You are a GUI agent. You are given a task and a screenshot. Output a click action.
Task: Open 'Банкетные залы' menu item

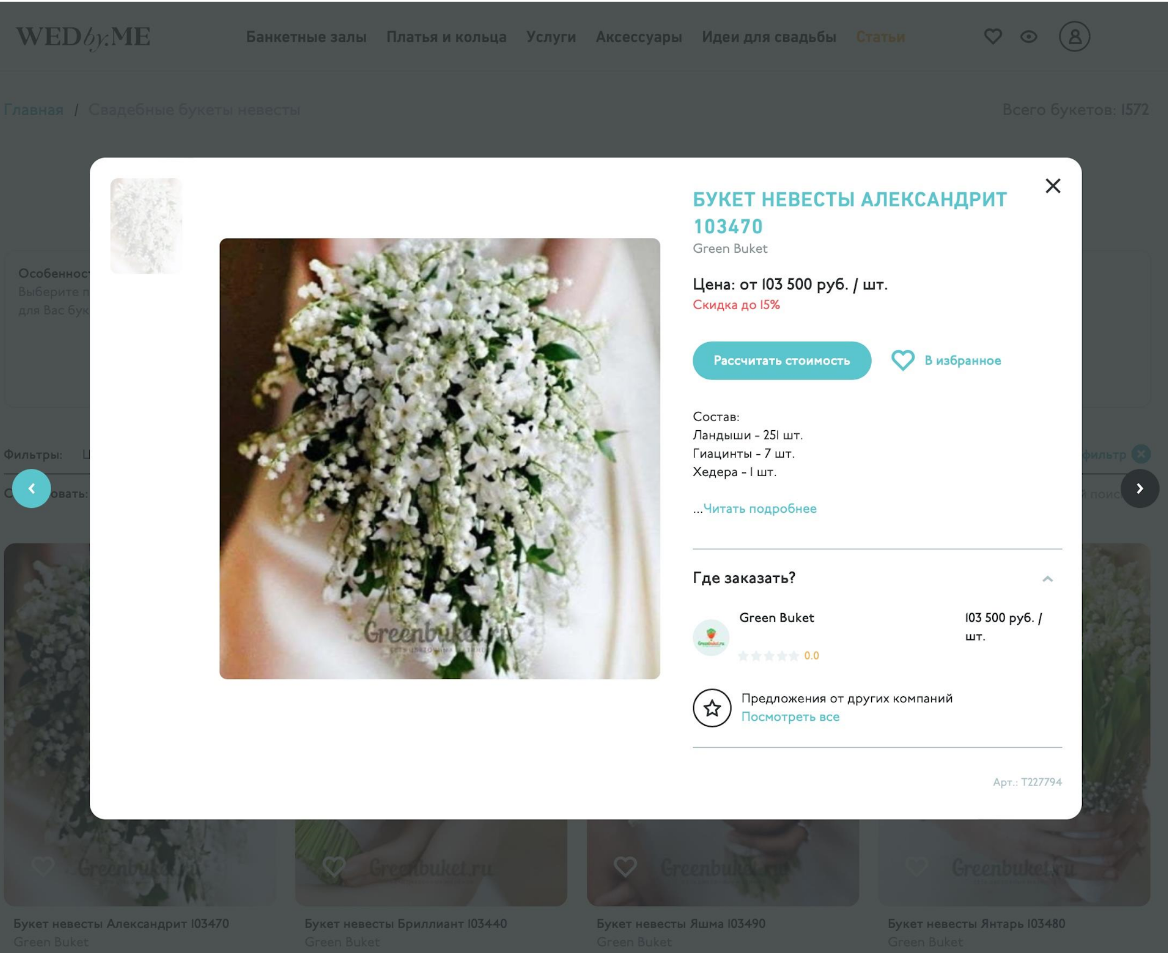[x=306, y=37]
